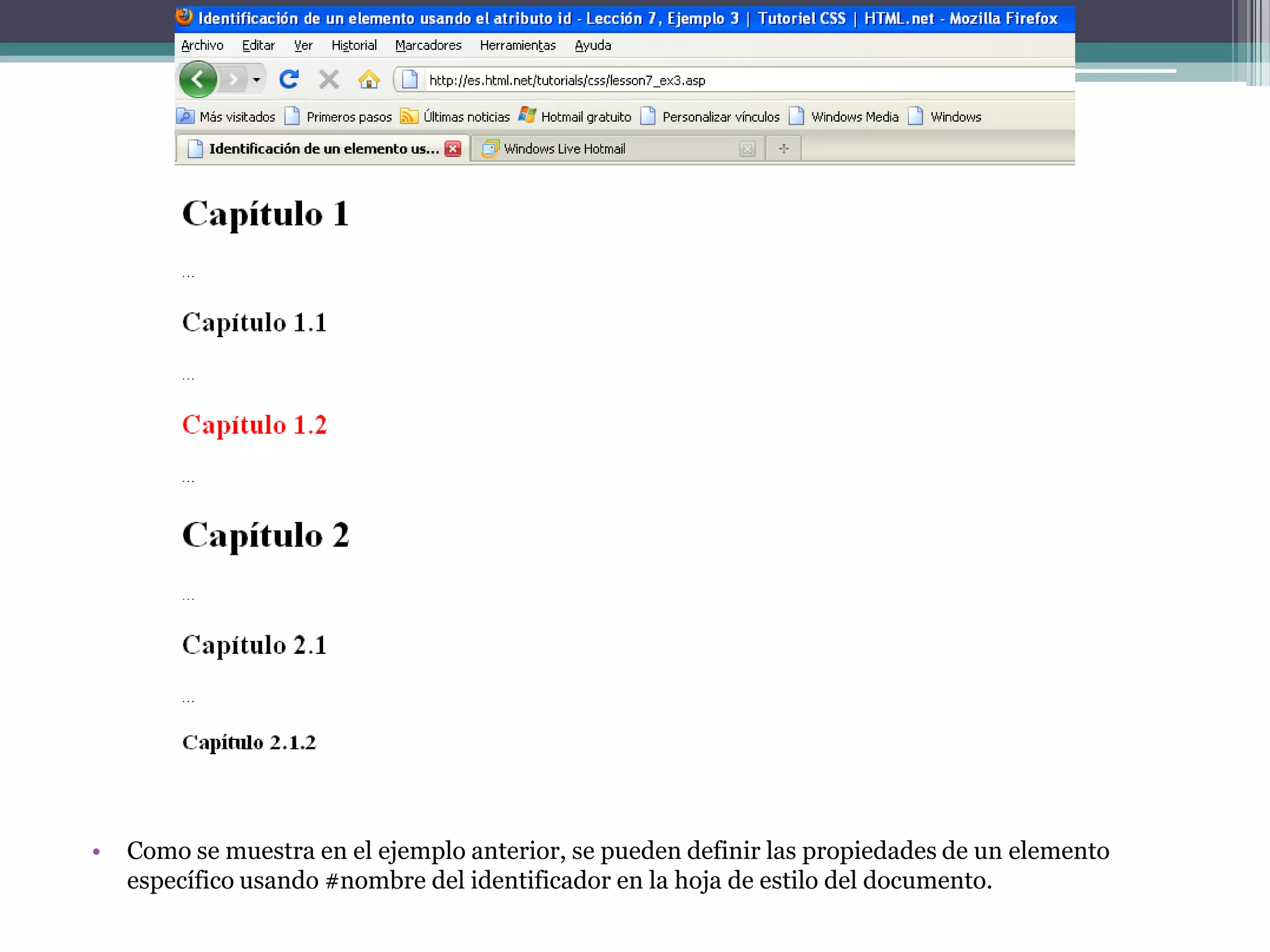Click the Capítulo 2.1.2 heading
Image resolution: width=1270 pixels, height=952 pixels.
(249, 743)
